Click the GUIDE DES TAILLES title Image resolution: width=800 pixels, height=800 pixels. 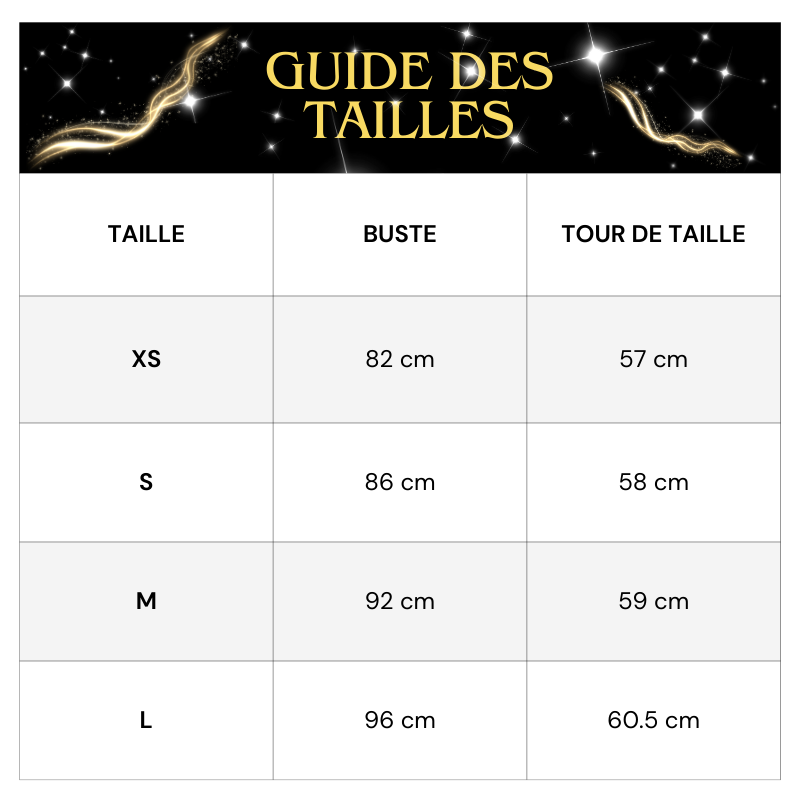[409, 95]
